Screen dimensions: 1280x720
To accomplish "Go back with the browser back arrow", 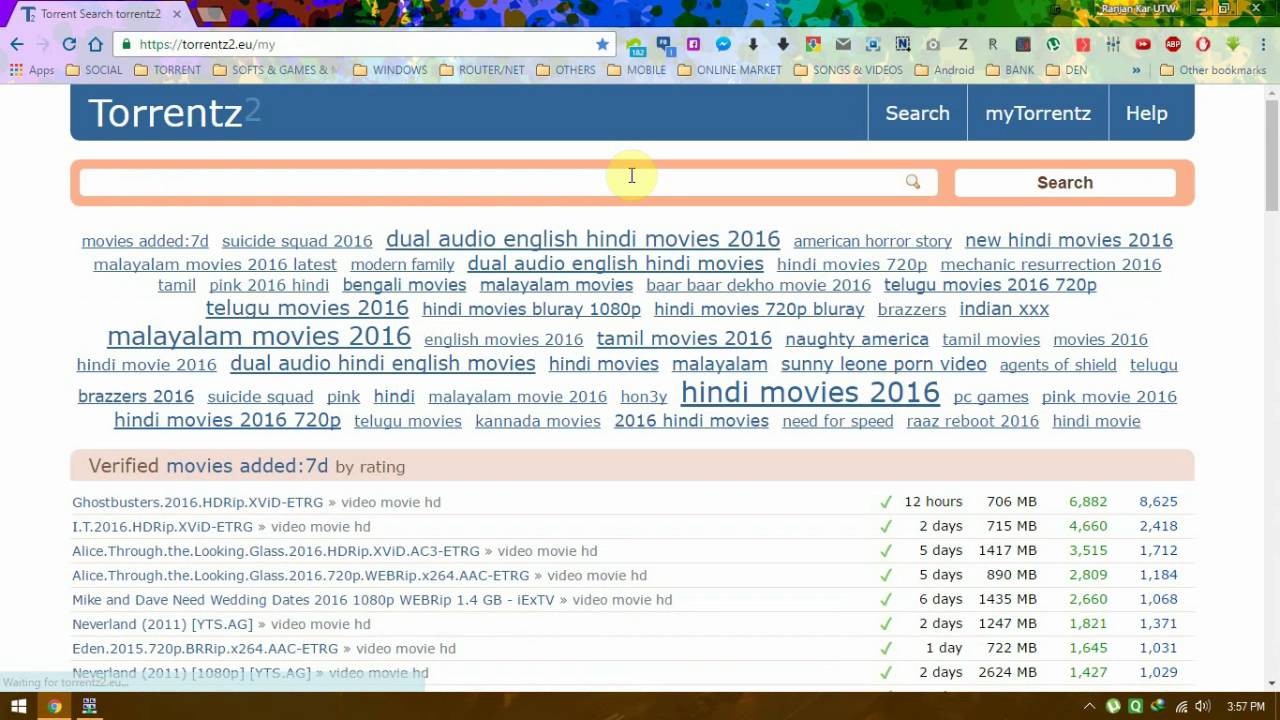I will [x=17, y=44].
